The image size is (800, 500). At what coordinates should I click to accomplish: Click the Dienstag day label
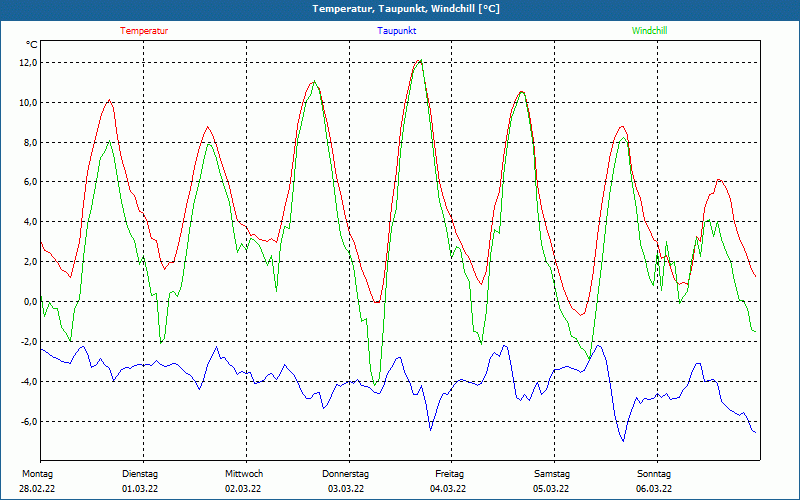(140, 474)
